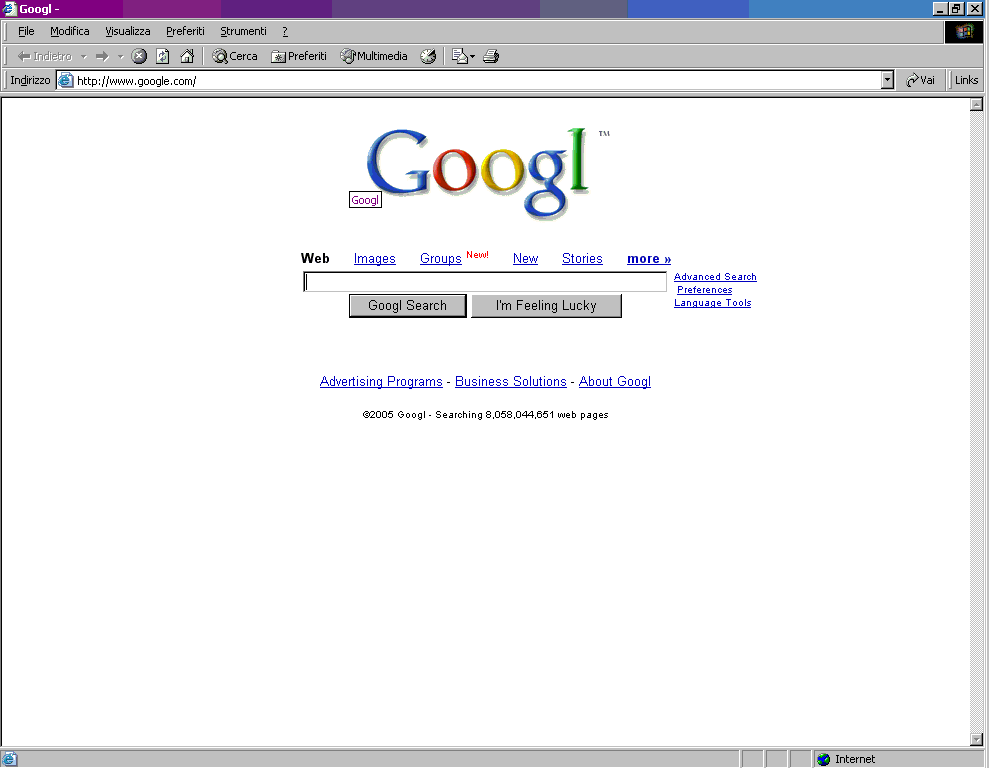Click the Internet zone globe icon
This screenshot has height=768, width=989.
823,759
